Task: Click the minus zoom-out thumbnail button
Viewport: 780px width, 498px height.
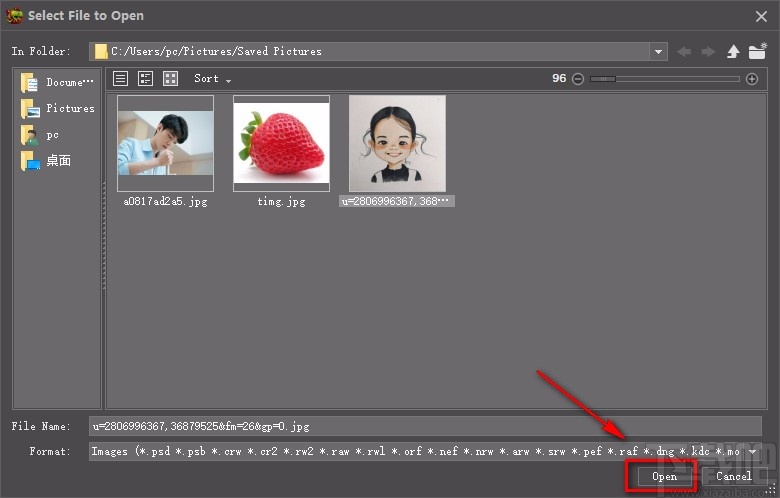Action: [578, 79]
